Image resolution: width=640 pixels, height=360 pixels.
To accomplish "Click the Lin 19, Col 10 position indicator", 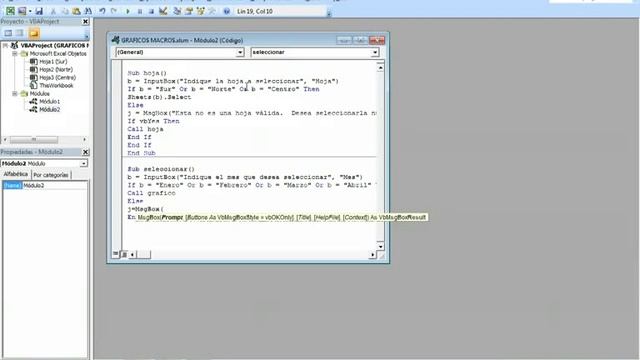I will (255, 11).
